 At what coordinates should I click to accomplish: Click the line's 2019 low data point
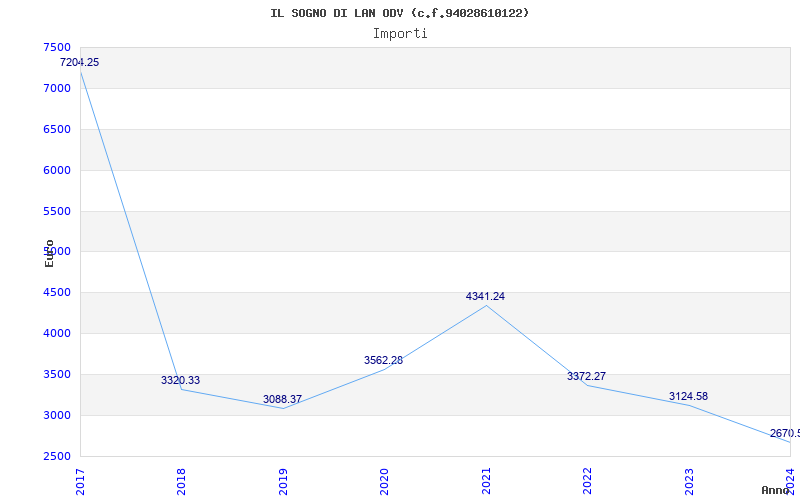[x=283, y=408]
